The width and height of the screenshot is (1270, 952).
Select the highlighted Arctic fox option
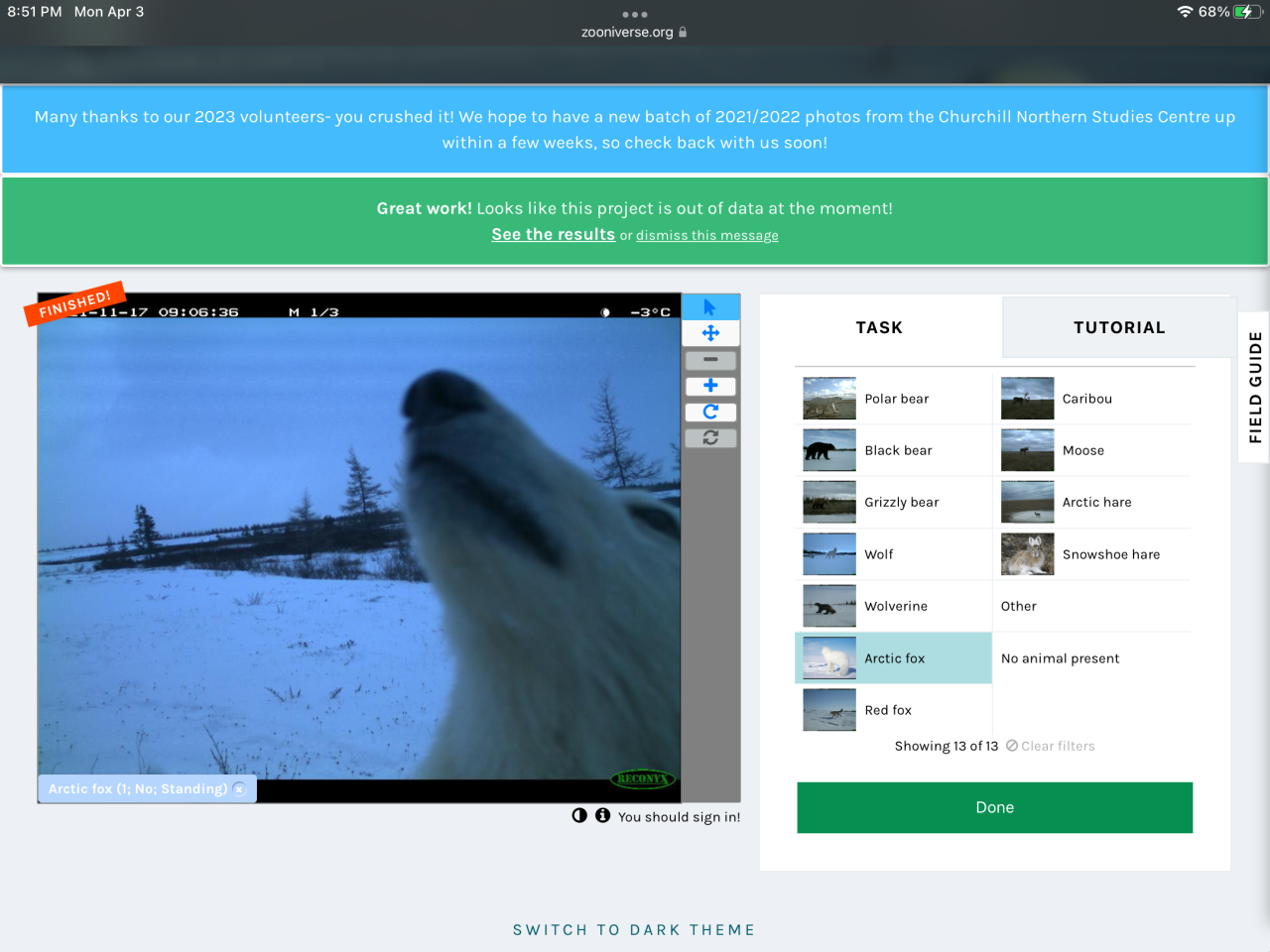pos(894,658)
